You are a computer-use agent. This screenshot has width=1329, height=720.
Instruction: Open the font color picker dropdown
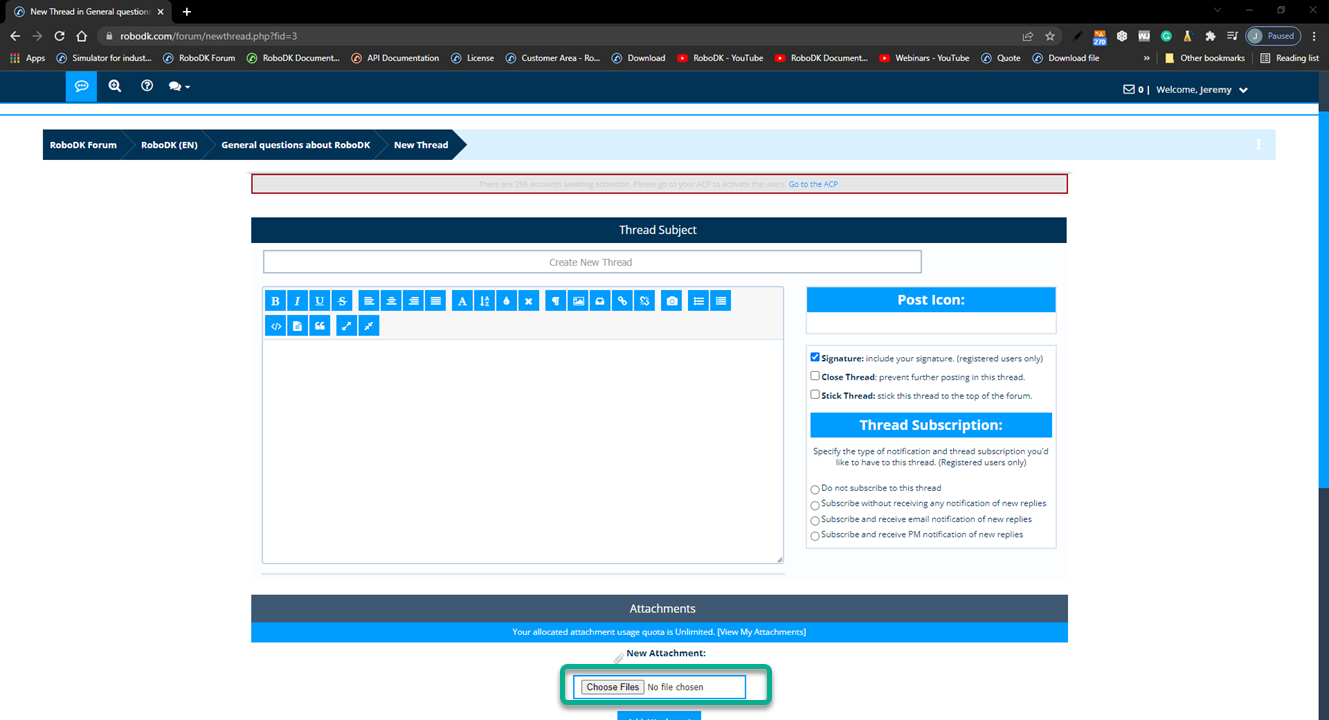pyautogui.click(x=506, y=301)
